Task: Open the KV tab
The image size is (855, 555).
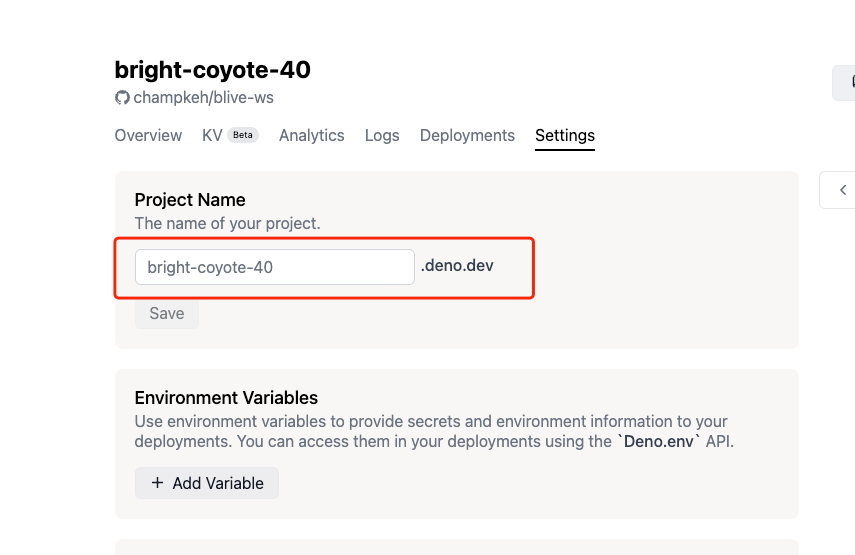Action: click(212, 135)
